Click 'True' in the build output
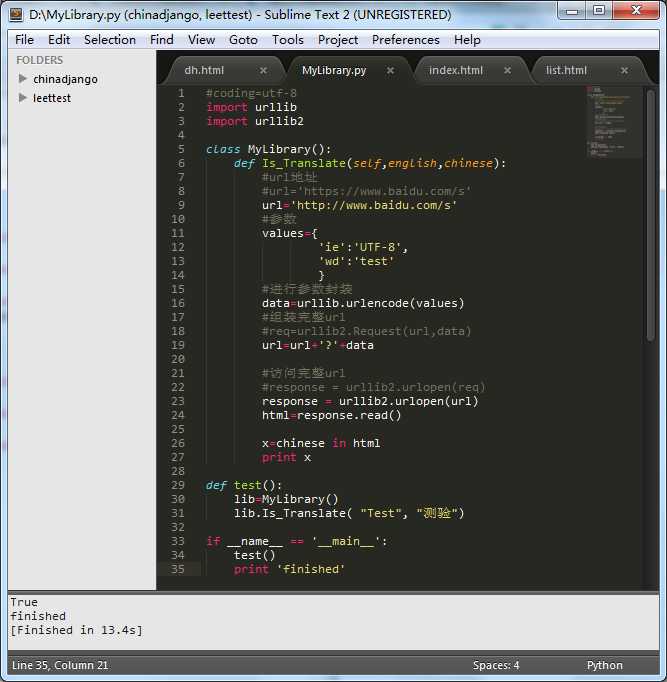This screenshot has width=667, height=682. [x=24, y=602]
